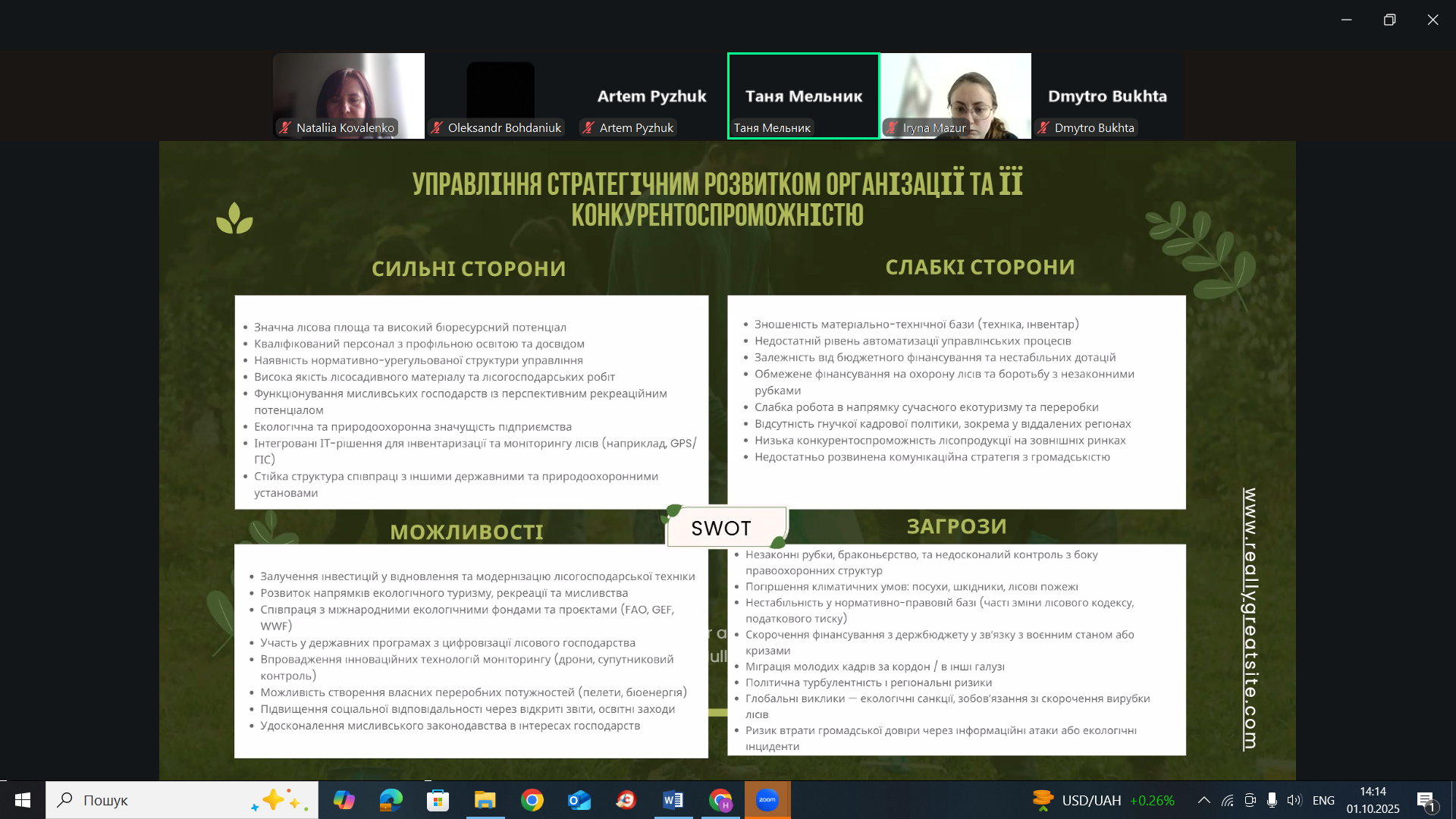Expand hidden system tray icons chevron
This screenshot has width=1456, height=819.
coord(1203,800)
